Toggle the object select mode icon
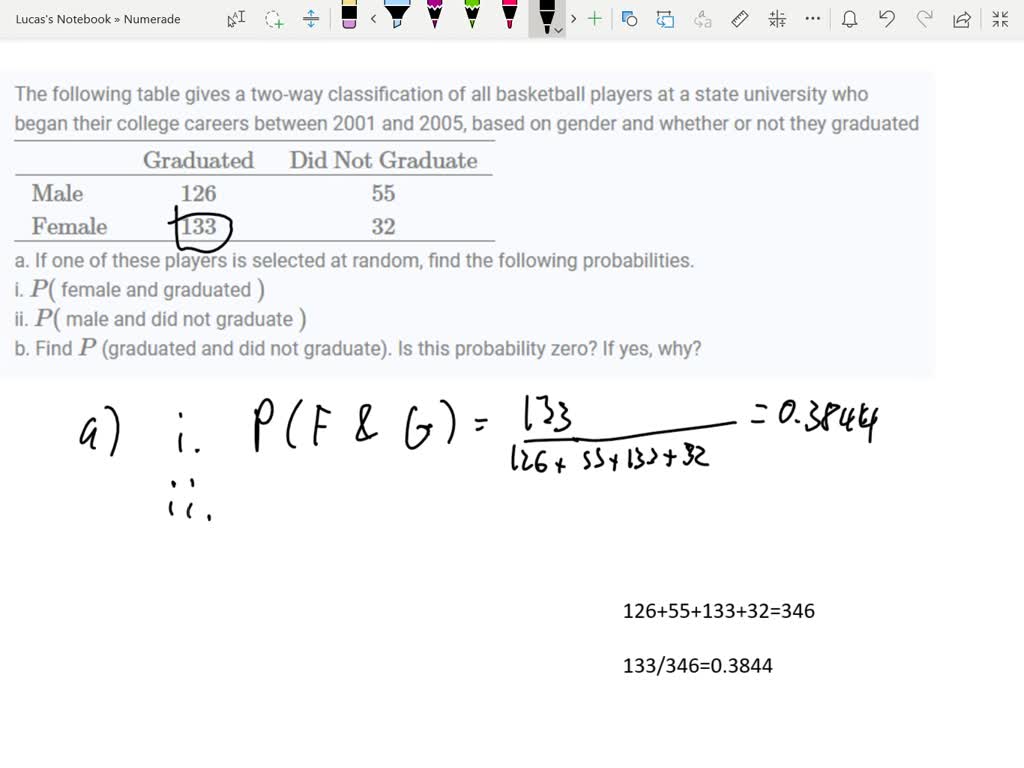Screen dimensions: 1024x768 (236, 18)
